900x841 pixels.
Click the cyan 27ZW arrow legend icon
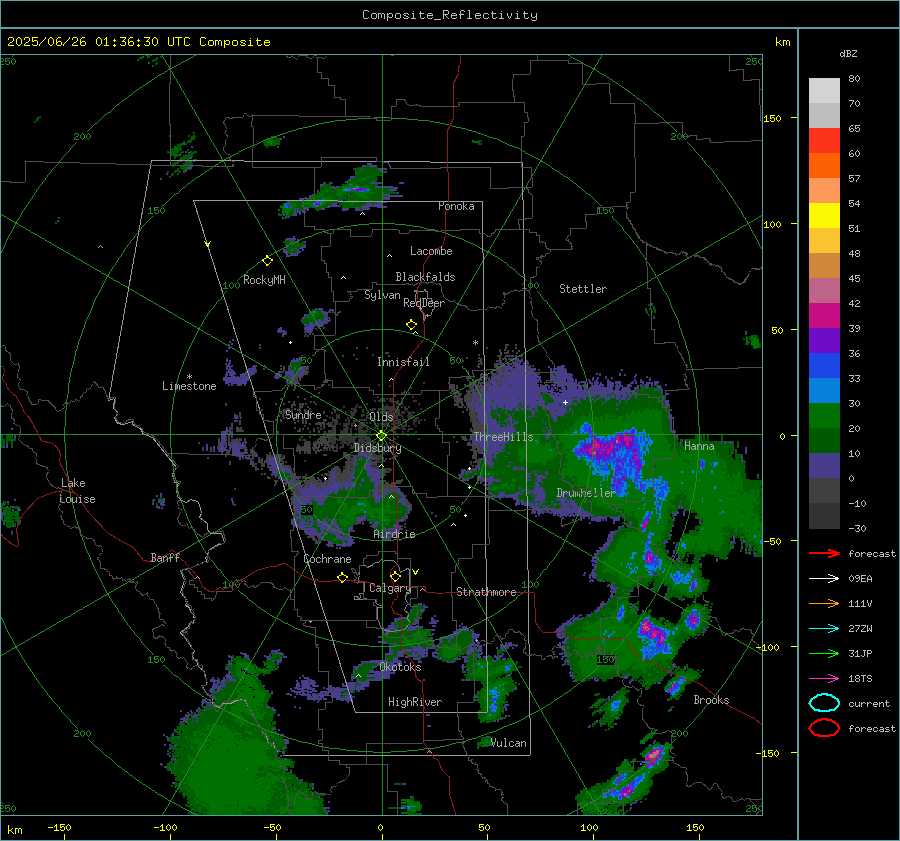click(824, 629)
